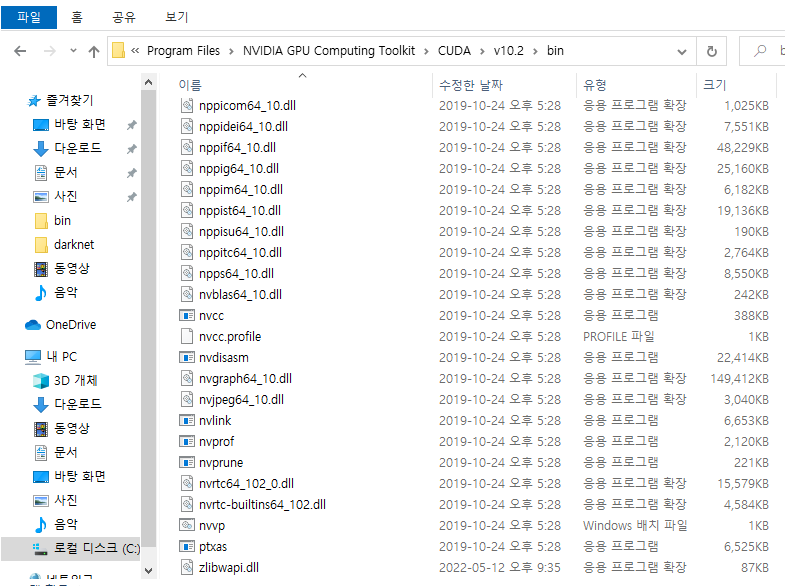This screenshot has height=586, width=785.
Task: Select the nppidei64_10.dll file icon
Action: pos(187,127)
